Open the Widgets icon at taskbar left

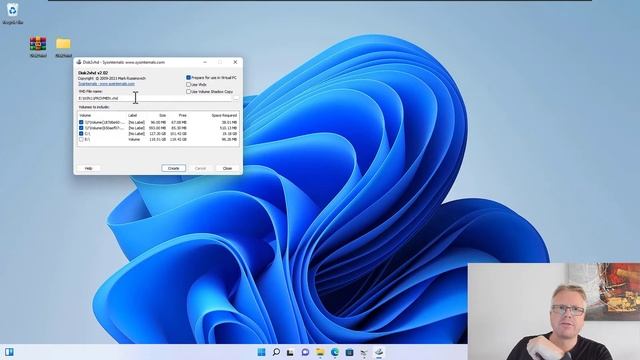9,352
